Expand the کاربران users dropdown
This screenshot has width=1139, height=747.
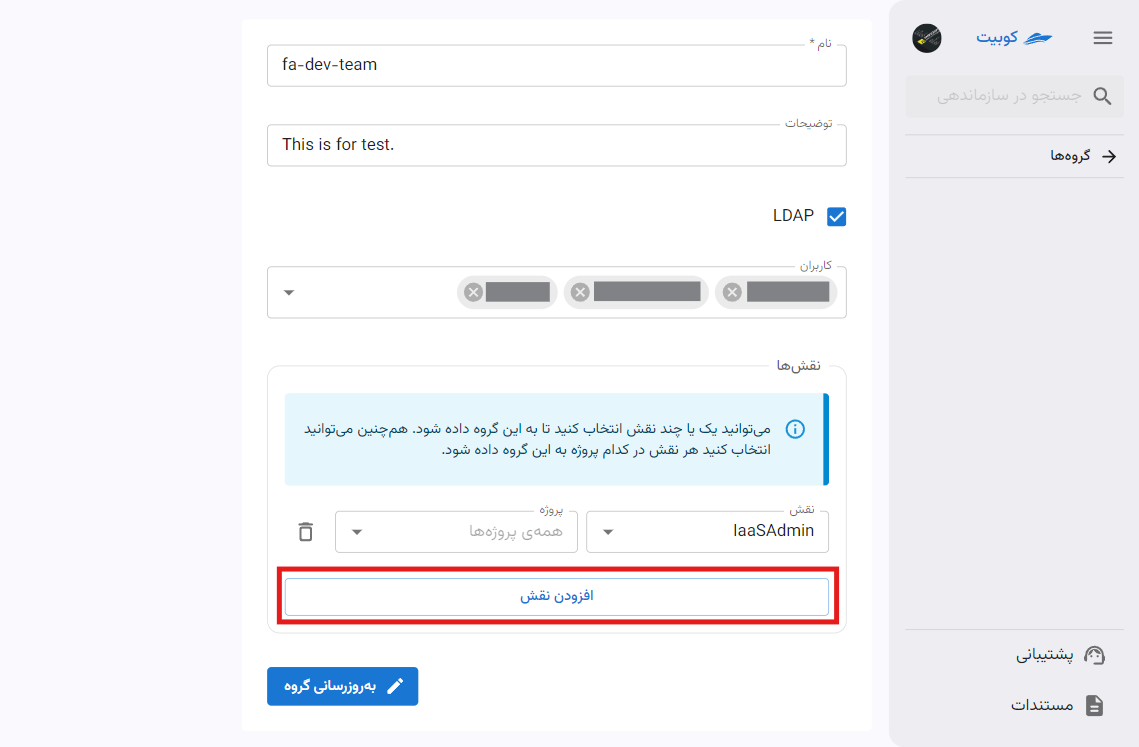click(x=288, y=293)
